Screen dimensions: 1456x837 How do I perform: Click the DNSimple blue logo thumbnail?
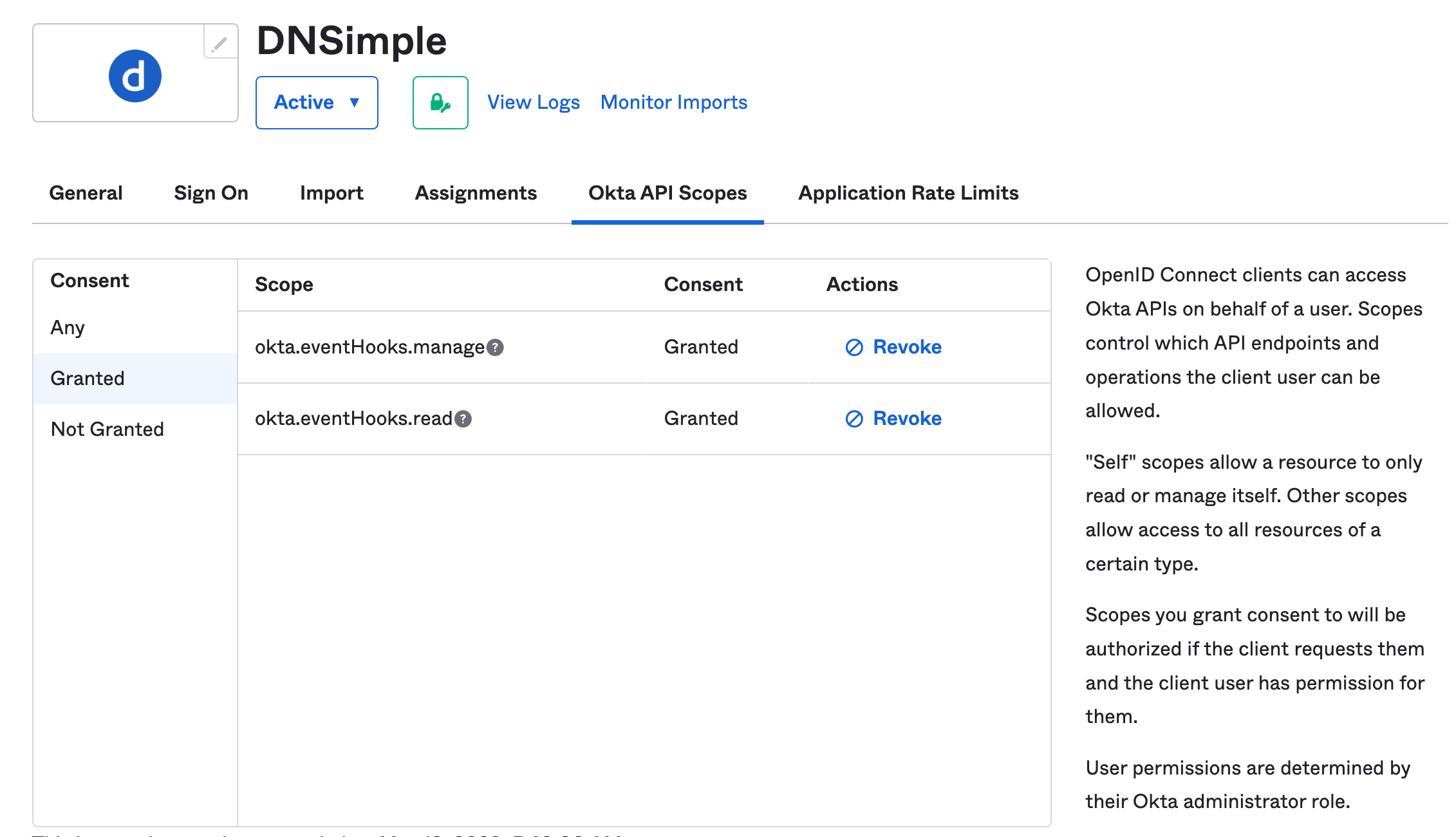click(x=135, y=76)
